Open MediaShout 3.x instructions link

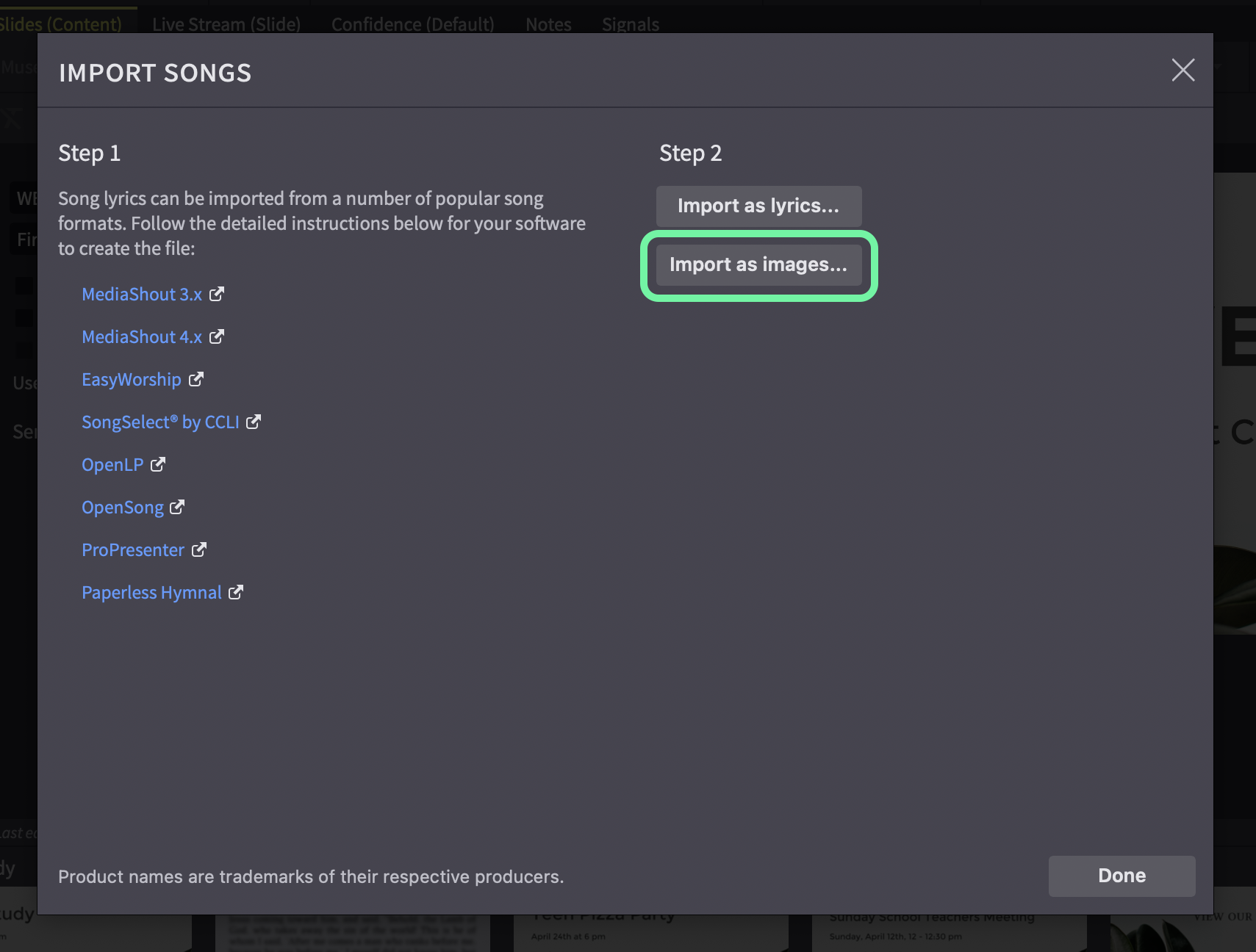(x=142, y=295)
